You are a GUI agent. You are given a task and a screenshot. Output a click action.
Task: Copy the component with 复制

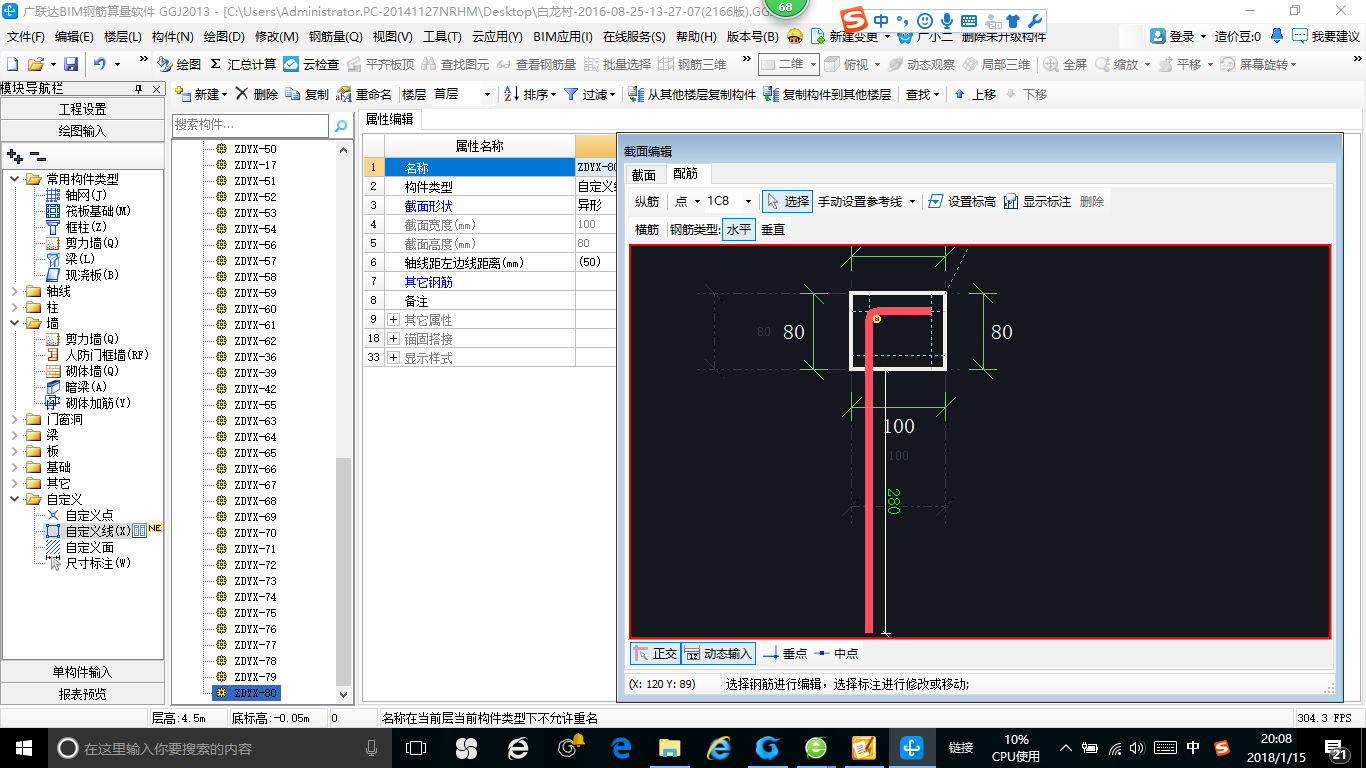coord(308,94)
